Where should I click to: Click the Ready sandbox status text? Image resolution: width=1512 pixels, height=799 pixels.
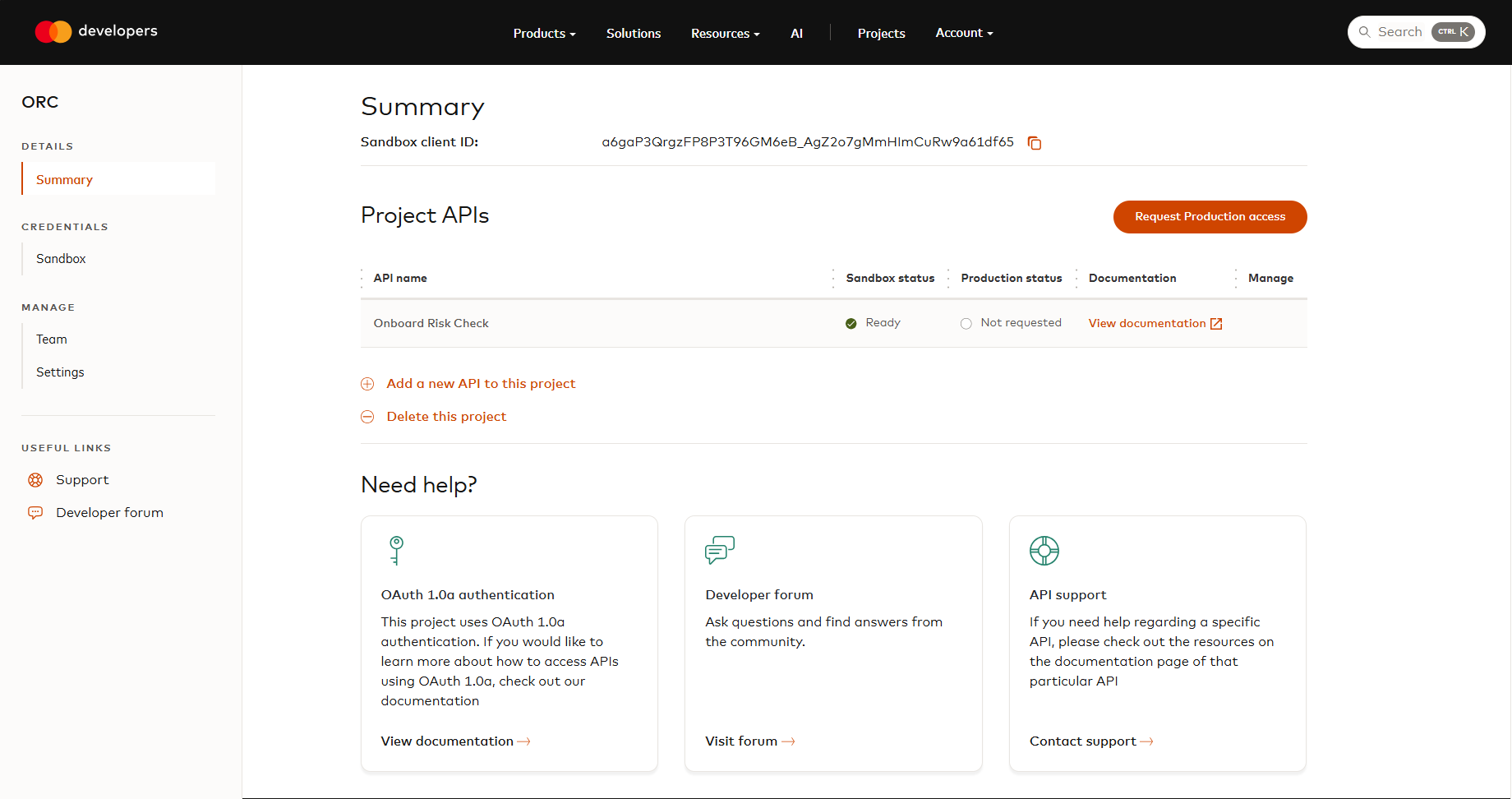click(883, 323)
